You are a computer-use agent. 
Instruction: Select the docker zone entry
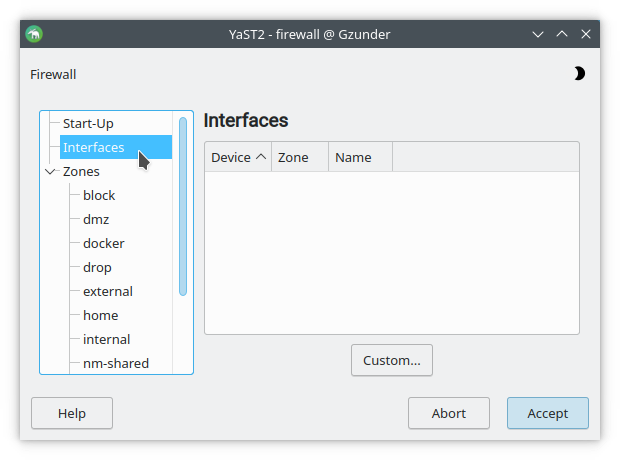click(x=104, y=244)
